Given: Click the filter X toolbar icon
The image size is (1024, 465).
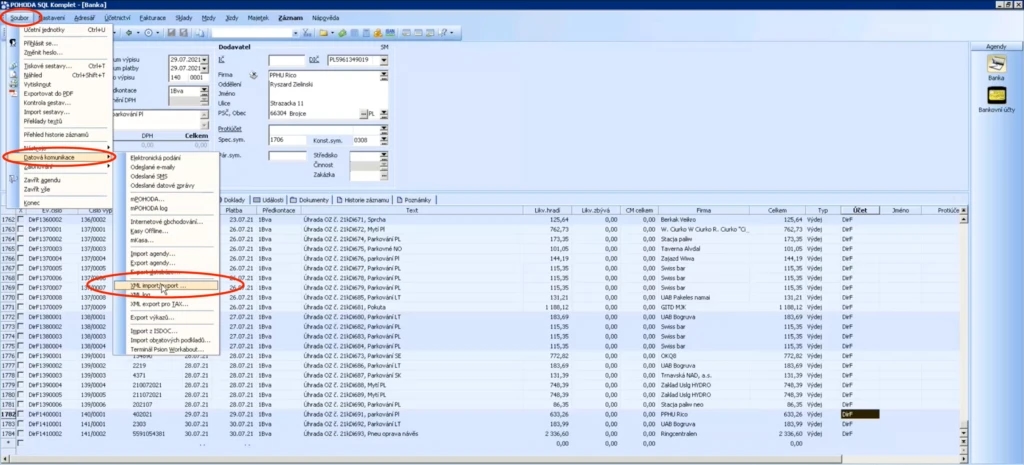Looking at the screenshot, I should click(x=306, y=33).
